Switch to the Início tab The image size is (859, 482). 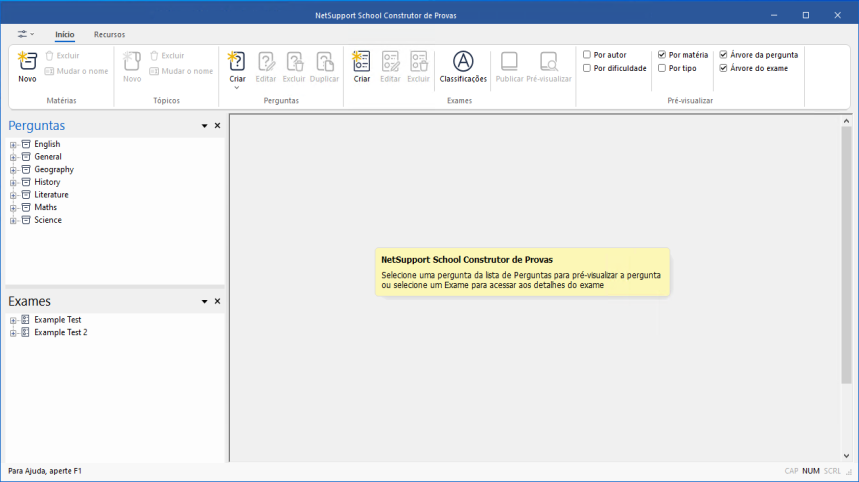[65, 35]
